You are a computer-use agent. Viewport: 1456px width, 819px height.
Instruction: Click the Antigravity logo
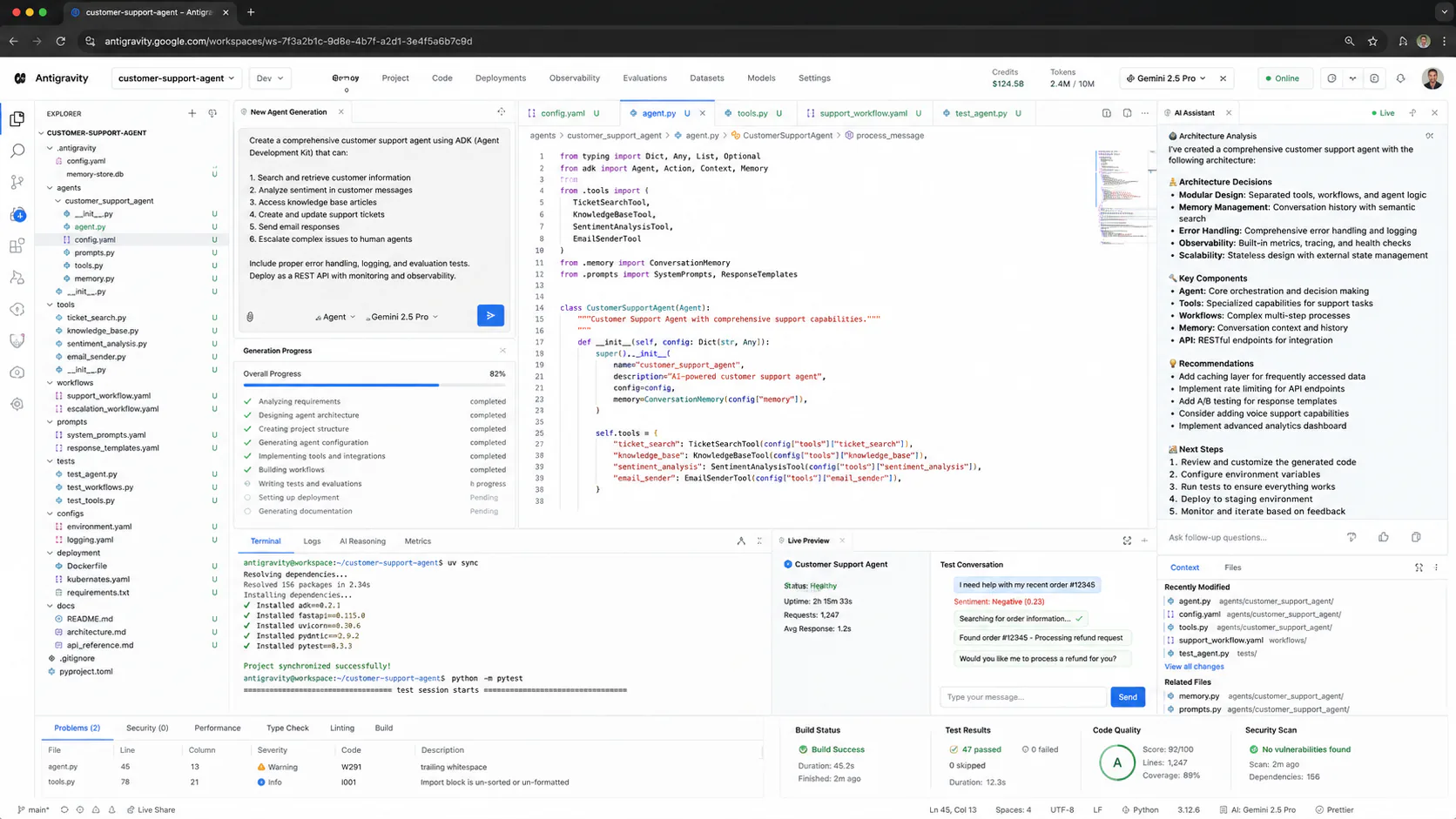[20, 78]
